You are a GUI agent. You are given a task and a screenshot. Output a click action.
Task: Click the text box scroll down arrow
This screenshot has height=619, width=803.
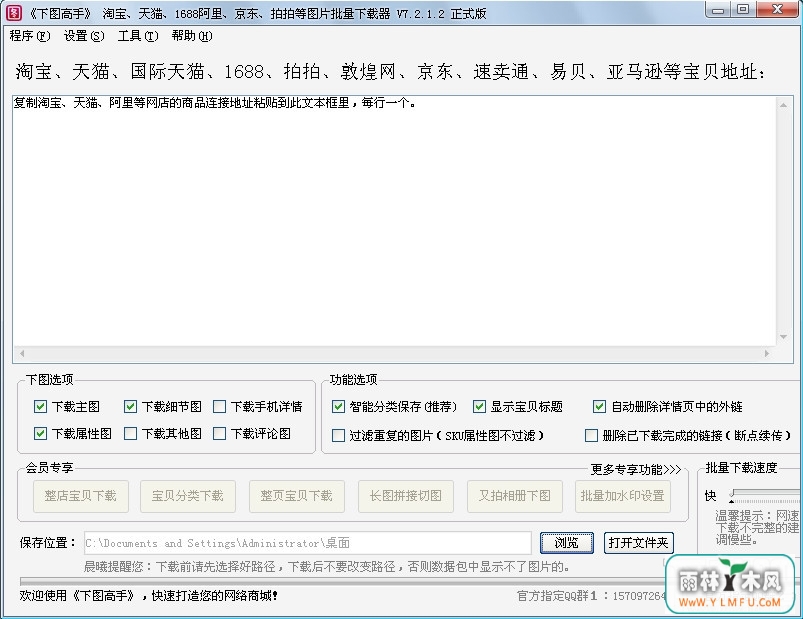coord(784,337)
